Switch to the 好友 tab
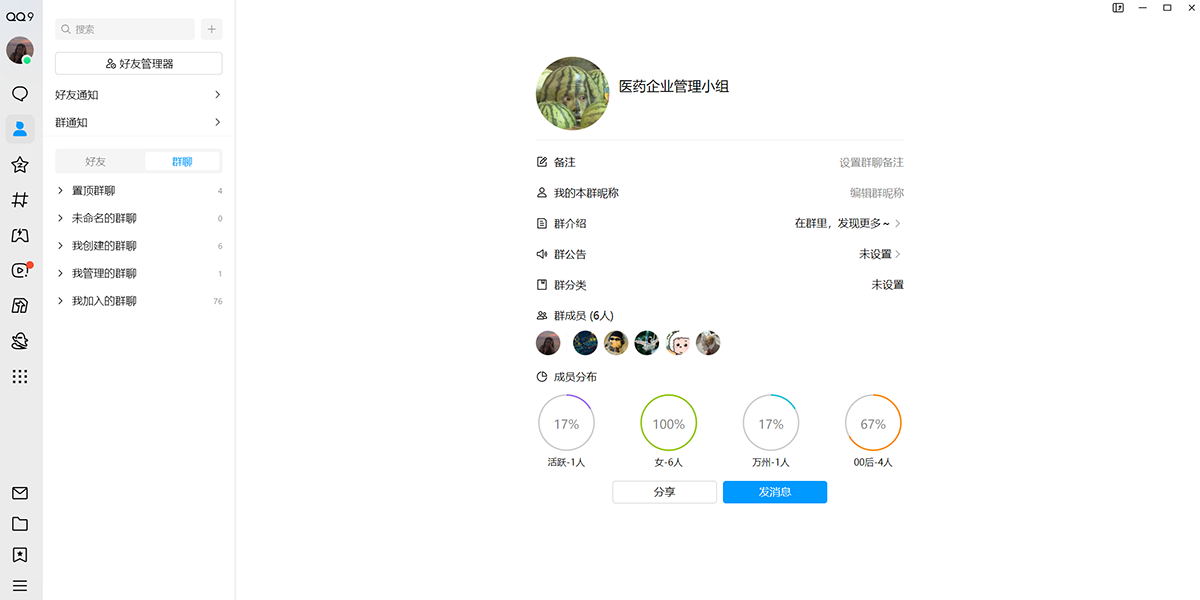The image size is (1200, 600). pos(95,161)
